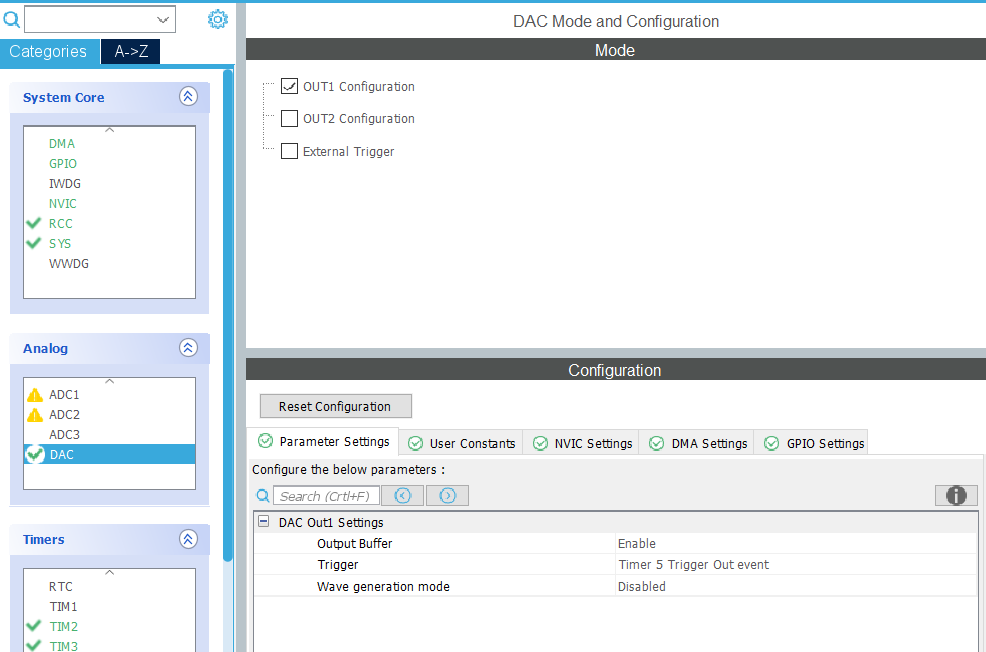
Task: Select IWDG peripheral
Action: (x=65, y=184)
